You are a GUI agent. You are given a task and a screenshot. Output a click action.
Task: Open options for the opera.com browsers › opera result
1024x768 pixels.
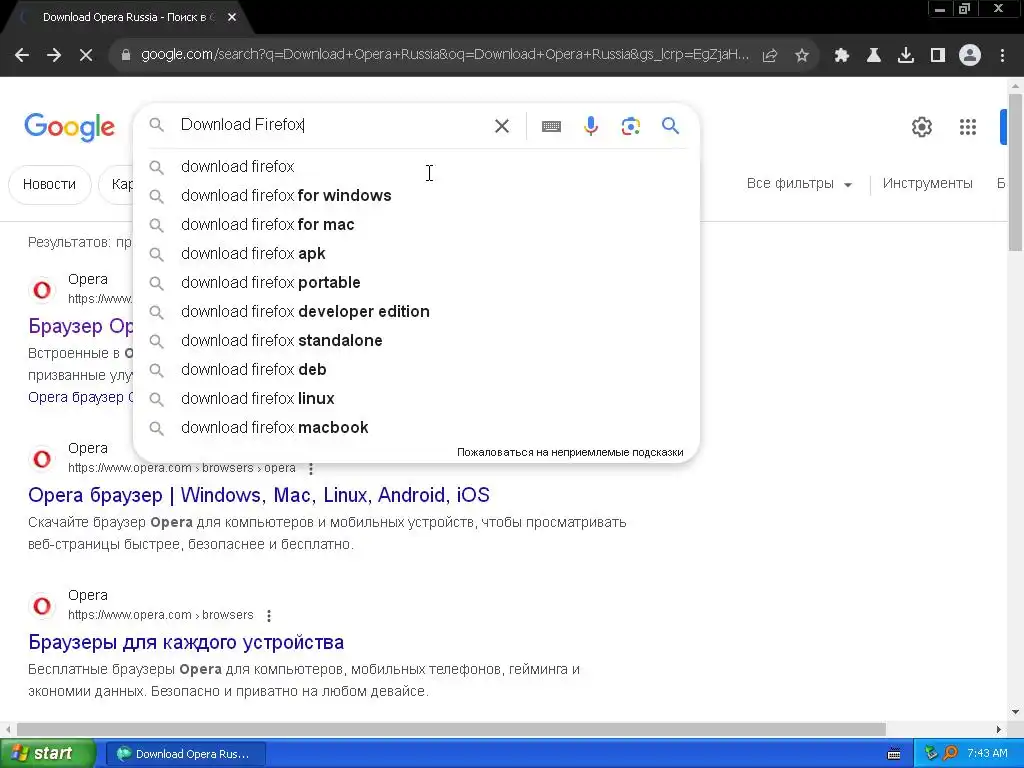point(311,468)
